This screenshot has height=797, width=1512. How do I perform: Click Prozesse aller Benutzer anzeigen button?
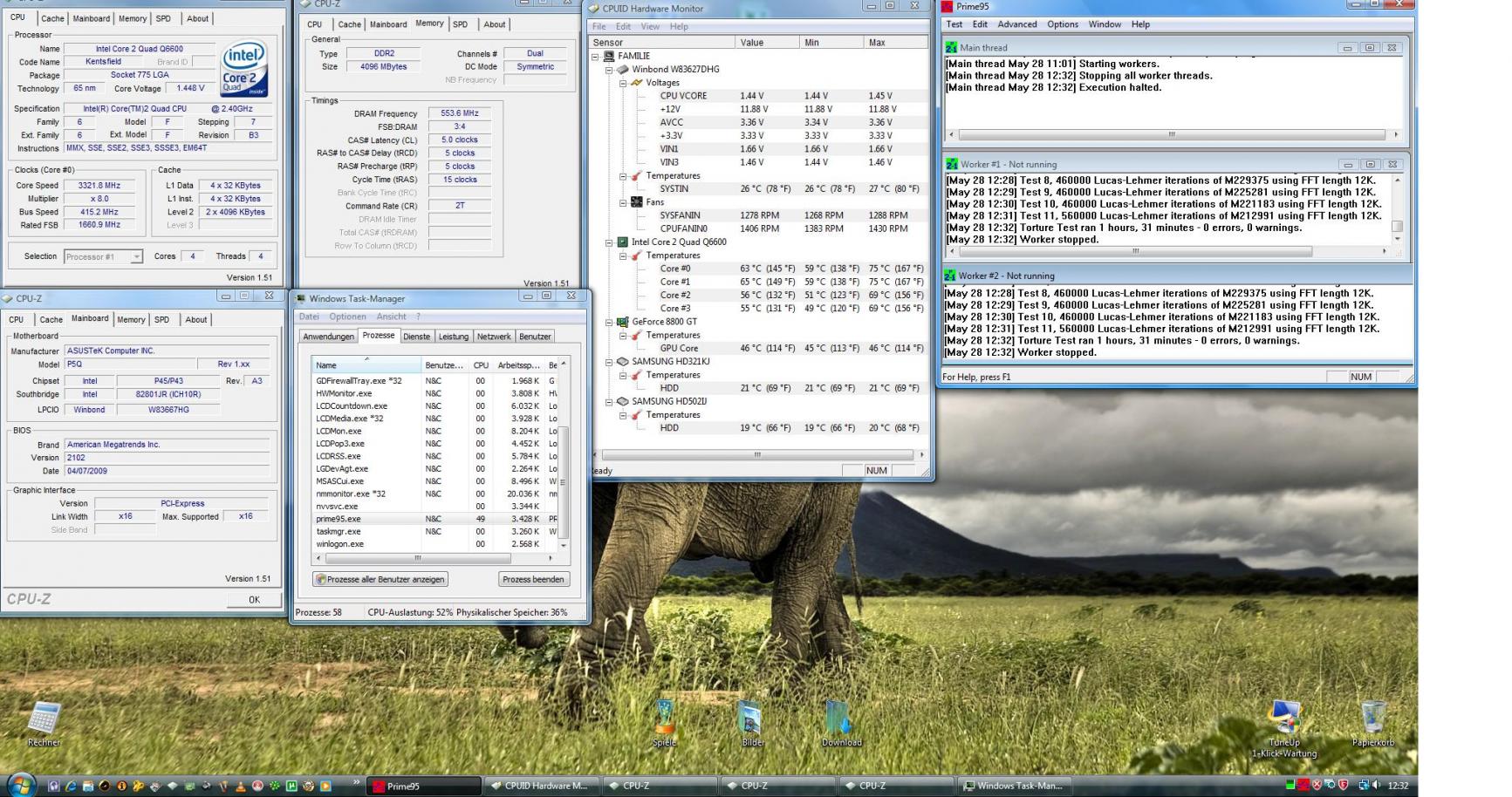[380, 579]
